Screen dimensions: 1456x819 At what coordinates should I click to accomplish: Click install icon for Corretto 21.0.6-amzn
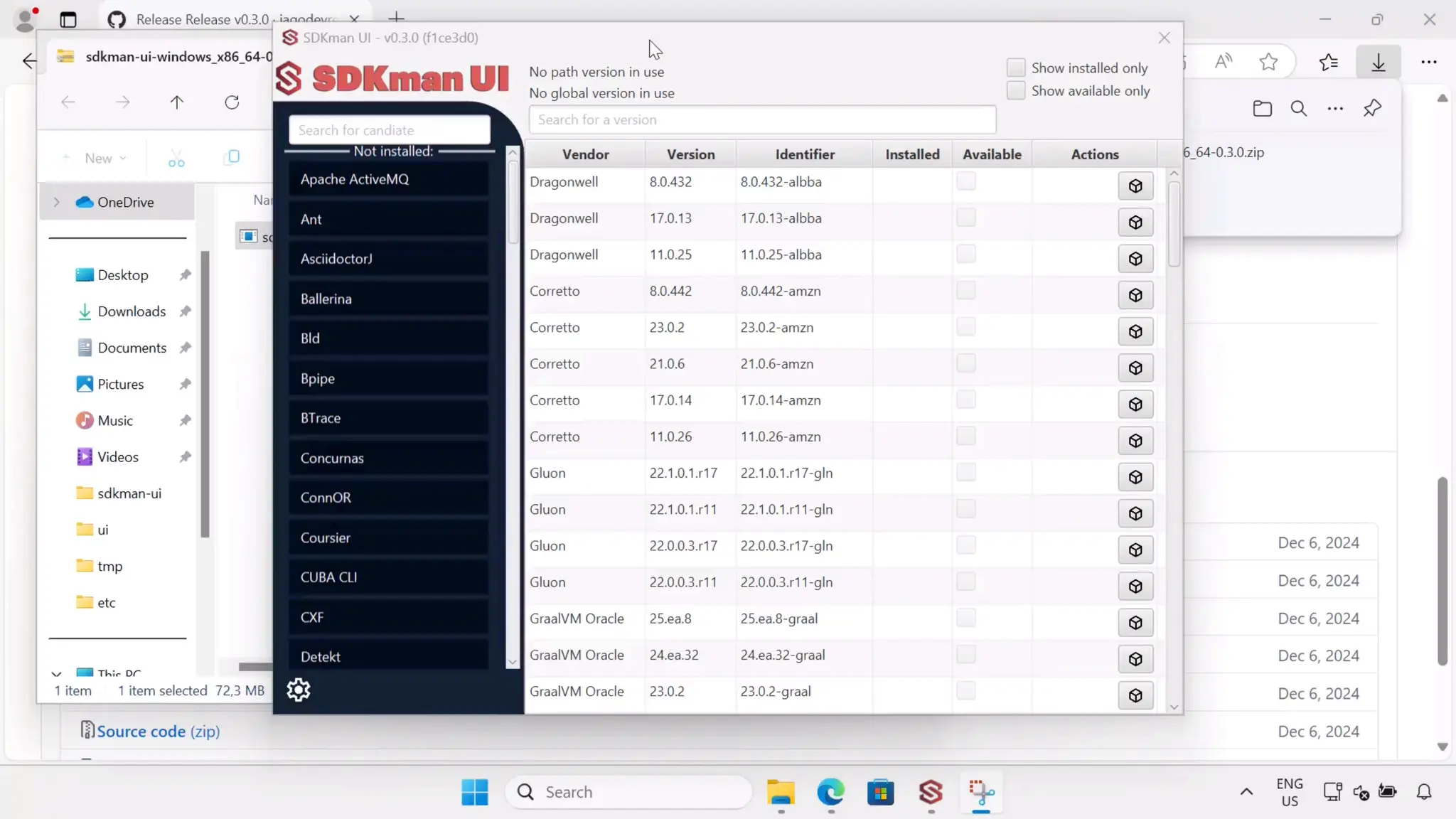1135,368
